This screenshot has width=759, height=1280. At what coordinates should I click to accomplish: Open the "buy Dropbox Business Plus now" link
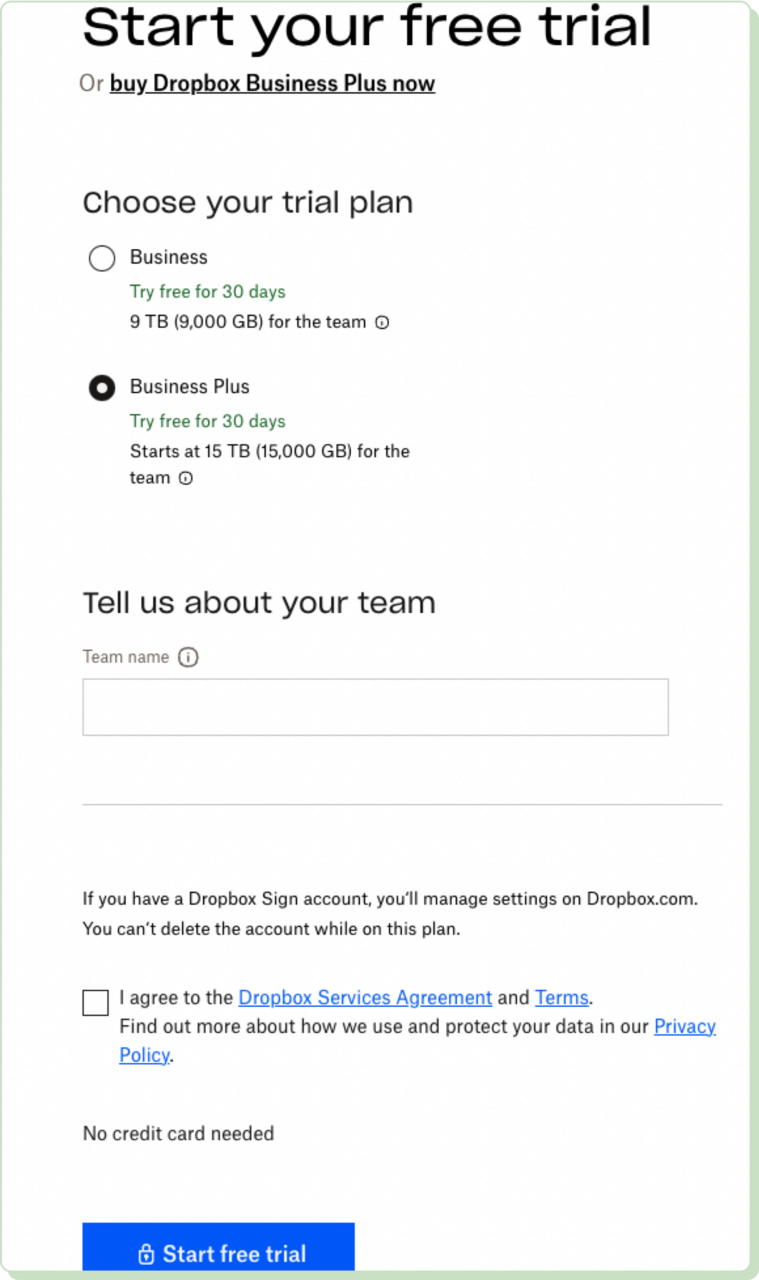point(272,83)
